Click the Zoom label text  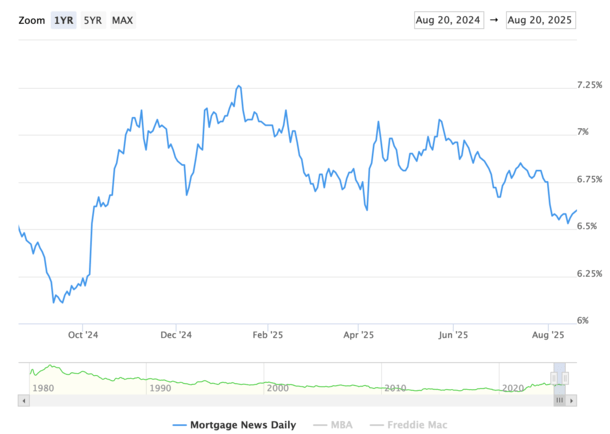tap(32, 20)
